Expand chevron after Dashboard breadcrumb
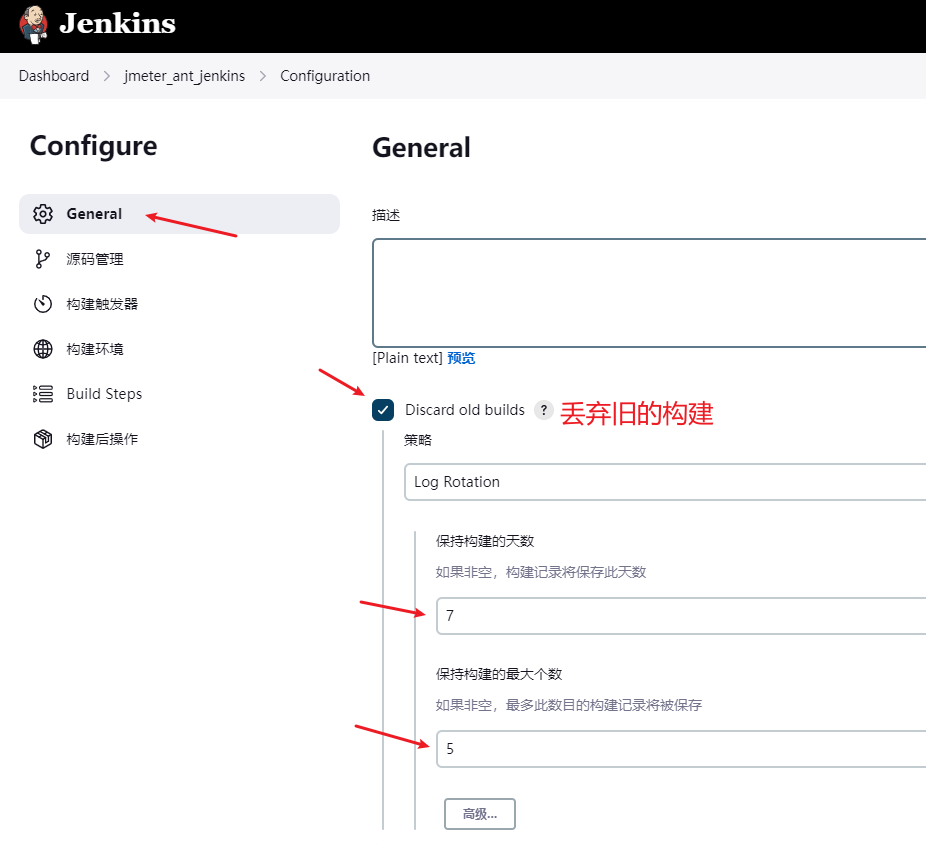This screenshot has width=926, height=845. [107, 76]
